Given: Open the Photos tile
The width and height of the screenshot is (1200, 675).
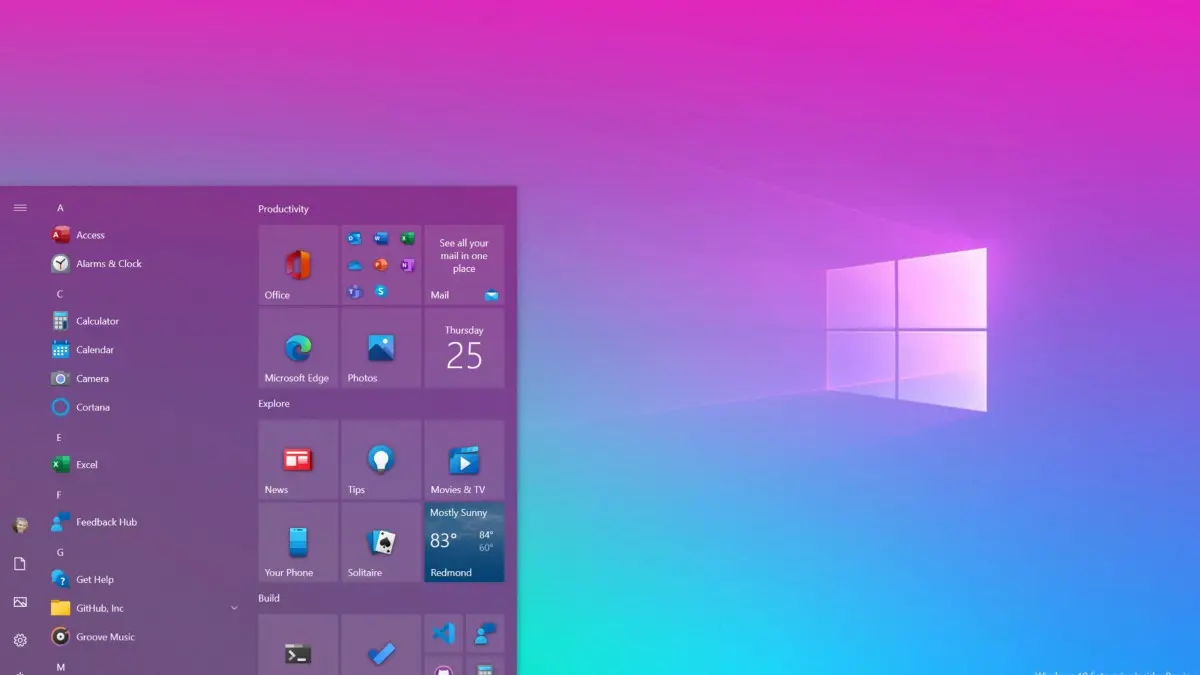Looking at the screenshot, I should [x=381, y=348].
